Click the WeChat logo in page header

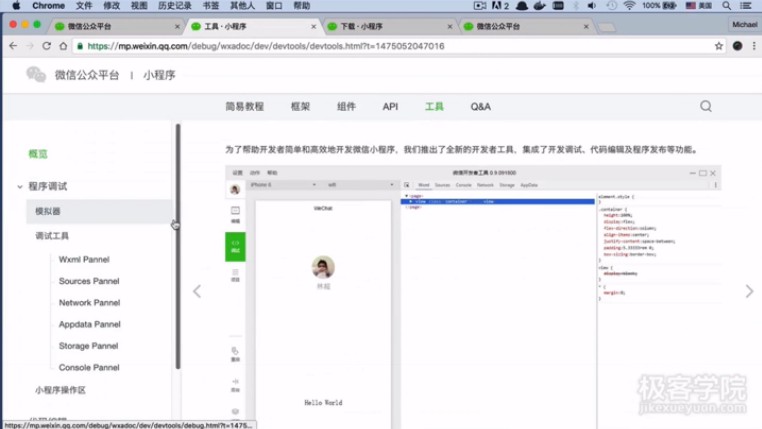36,74
